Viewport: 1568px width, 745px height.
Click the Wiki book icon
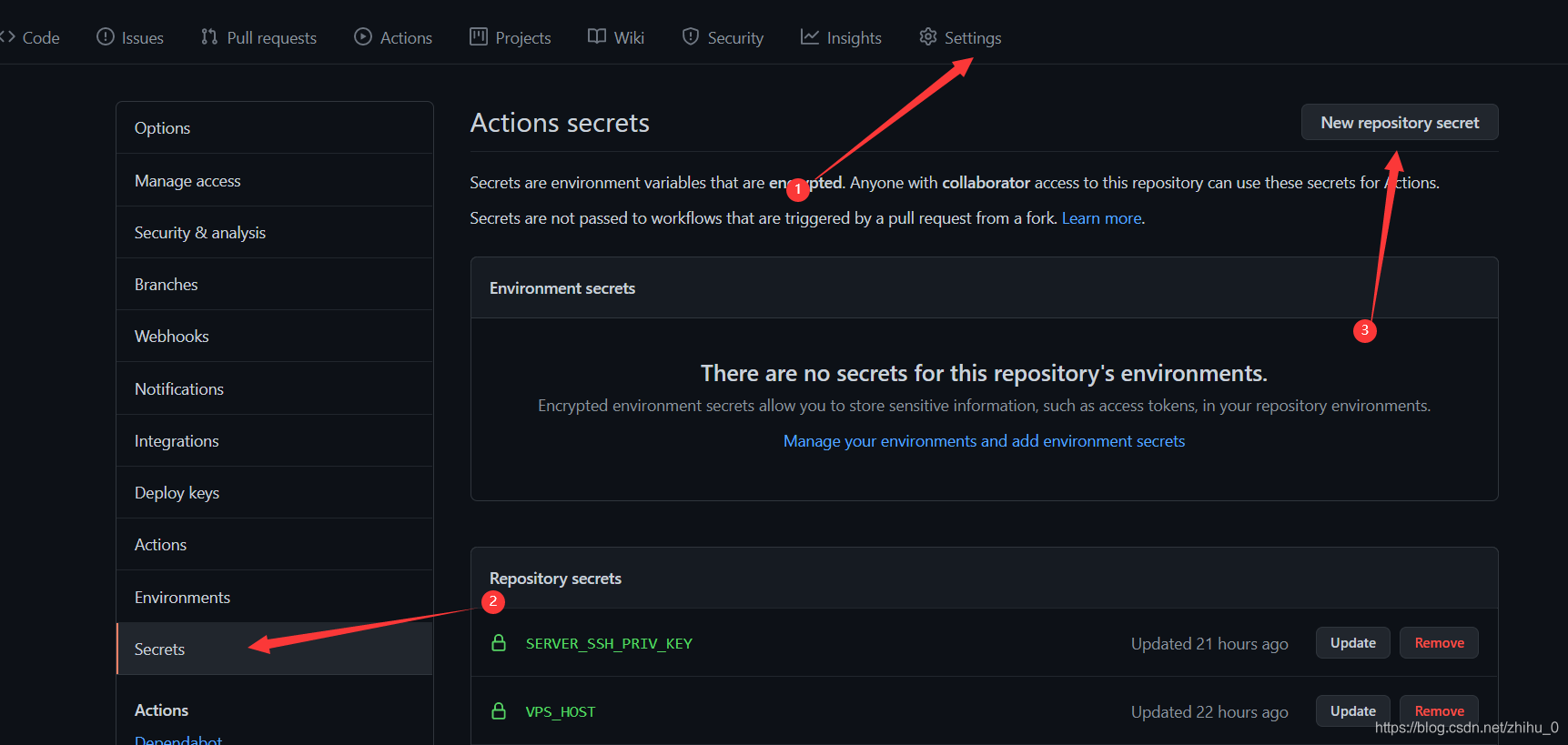coord(597,37)
